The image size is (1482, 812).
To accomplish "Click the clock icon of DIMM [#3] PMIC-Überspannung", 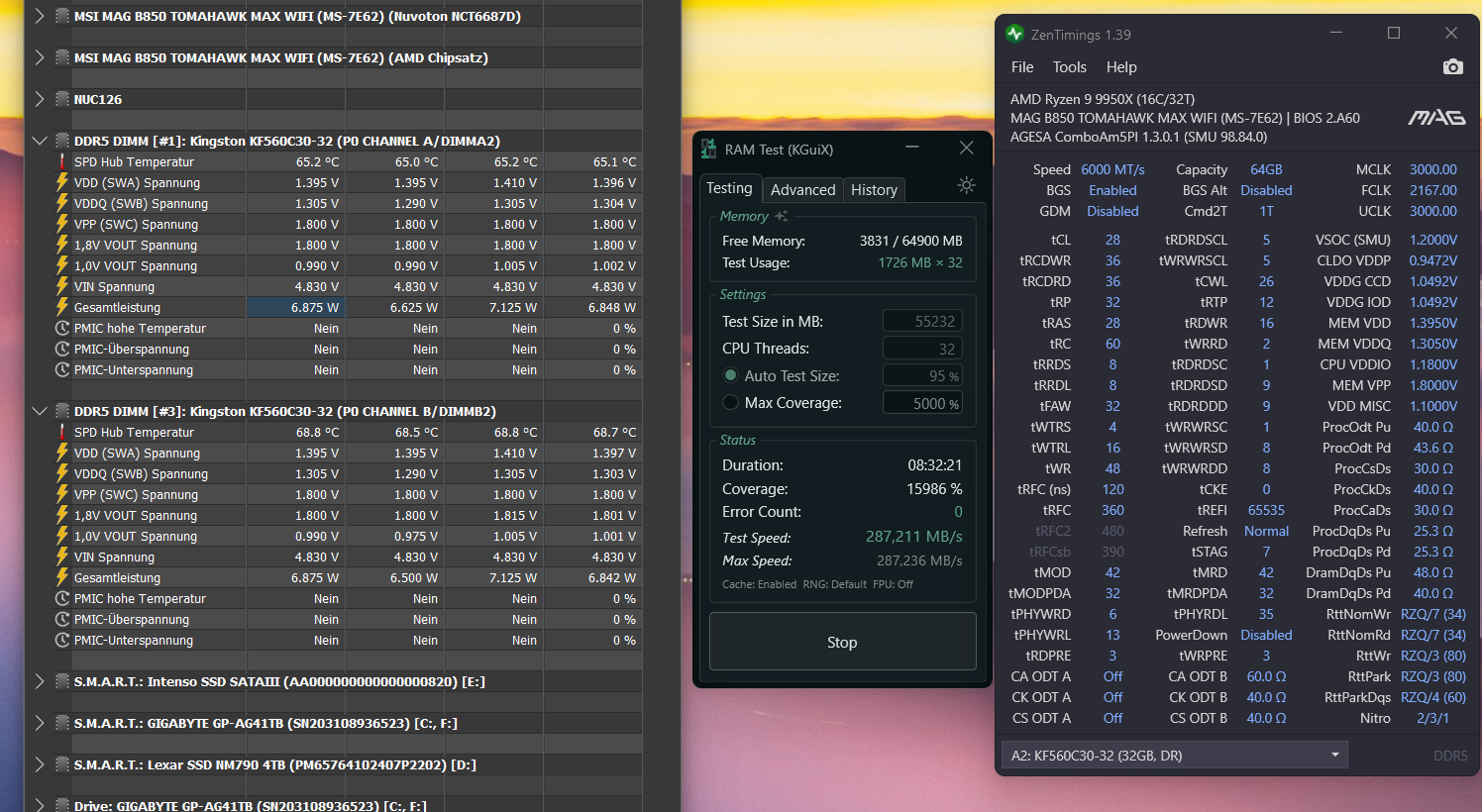I will (61, 619).
